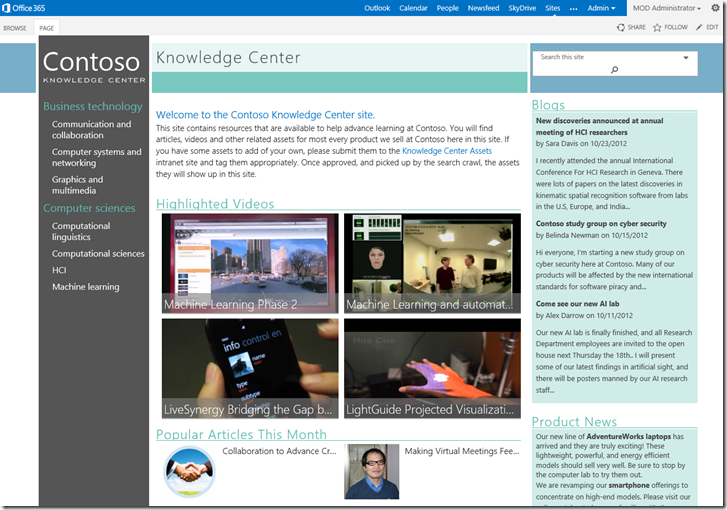Open Graphics and multimedia link
This screenshot has width=727, height=510.
pyautogui.click(x=77, y=185)
